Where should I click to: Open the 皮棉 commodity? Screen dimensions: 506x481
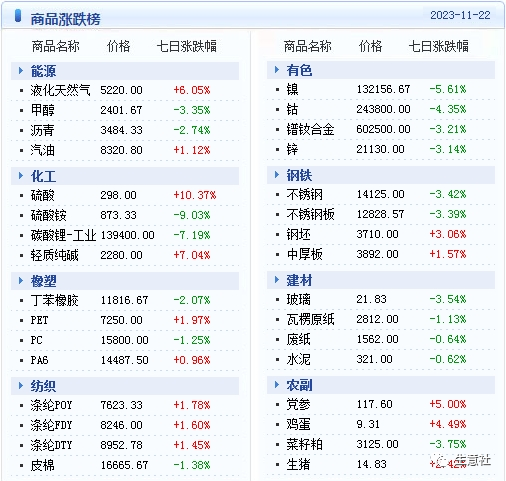(42, 465)
